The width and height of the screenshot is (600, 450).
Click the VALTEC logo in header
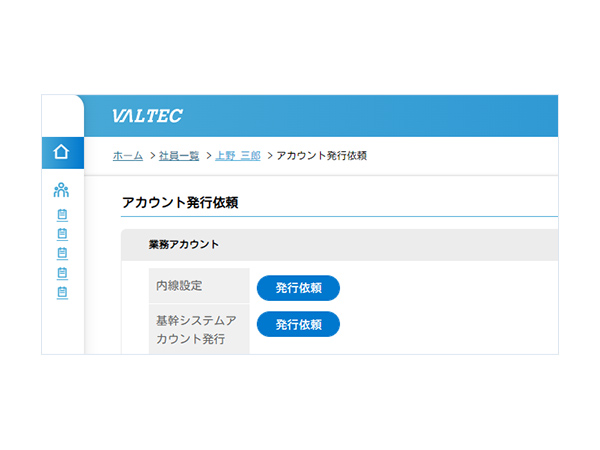click(x=147, y=116)
